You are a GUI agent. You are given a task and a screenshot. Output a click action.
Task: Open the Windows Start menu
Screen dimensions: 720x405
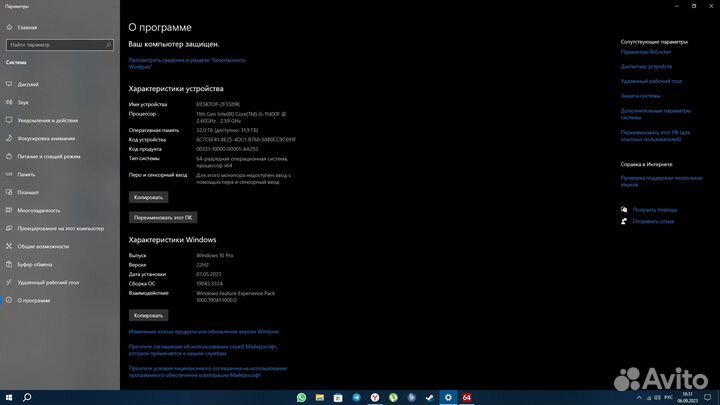[9, 398]
